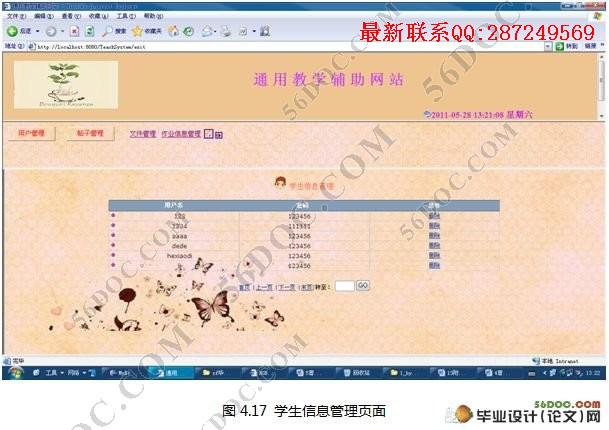Open the 工具 menu
The width and height of the screenshot is (609, 430).
click(126, 16)
